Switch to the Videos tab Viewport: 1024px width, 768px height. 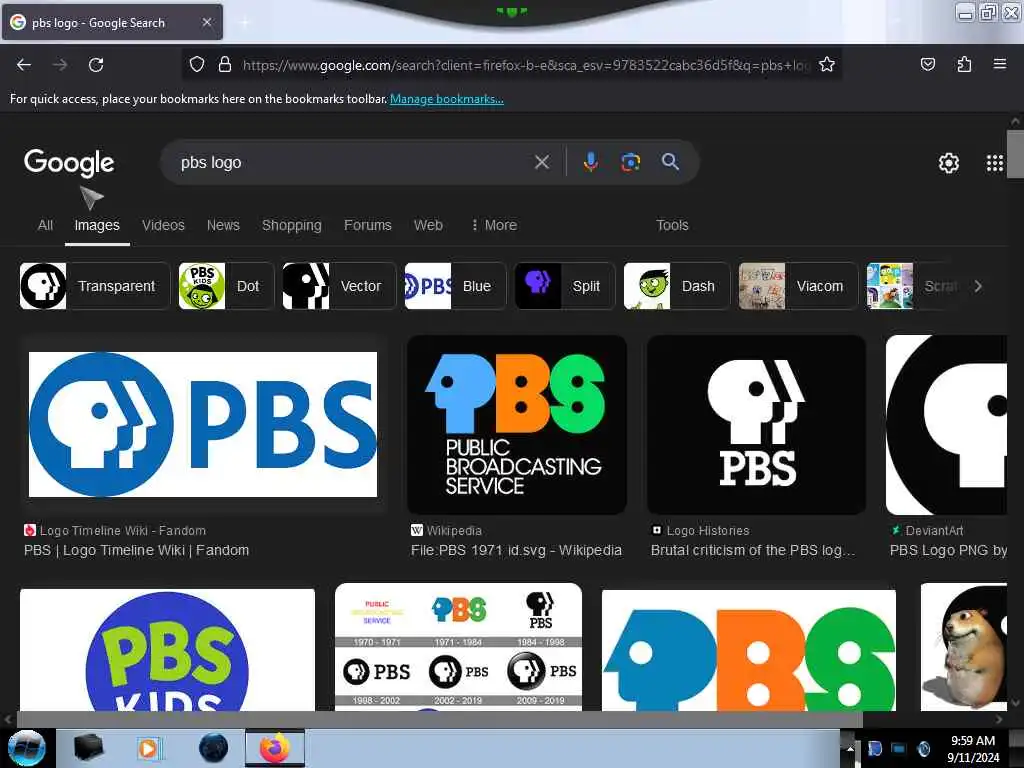point(163,225)
